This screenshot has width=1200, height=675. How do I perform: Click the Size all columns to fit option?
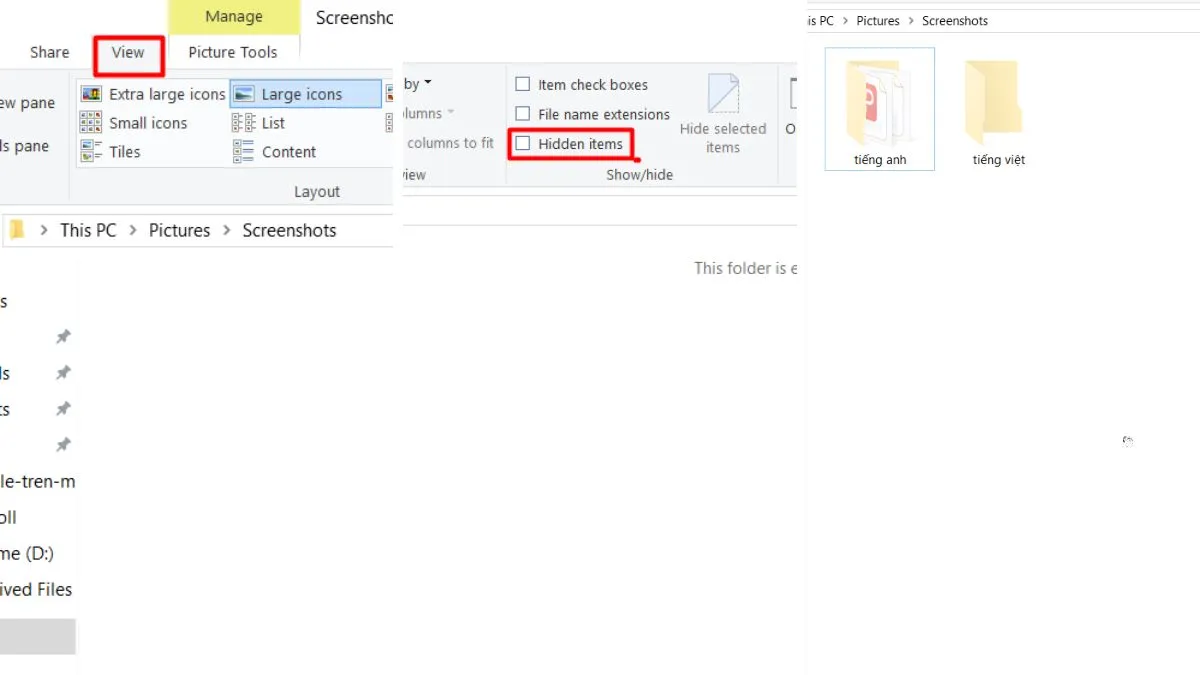pyautogui.click(x=448, y=143)
